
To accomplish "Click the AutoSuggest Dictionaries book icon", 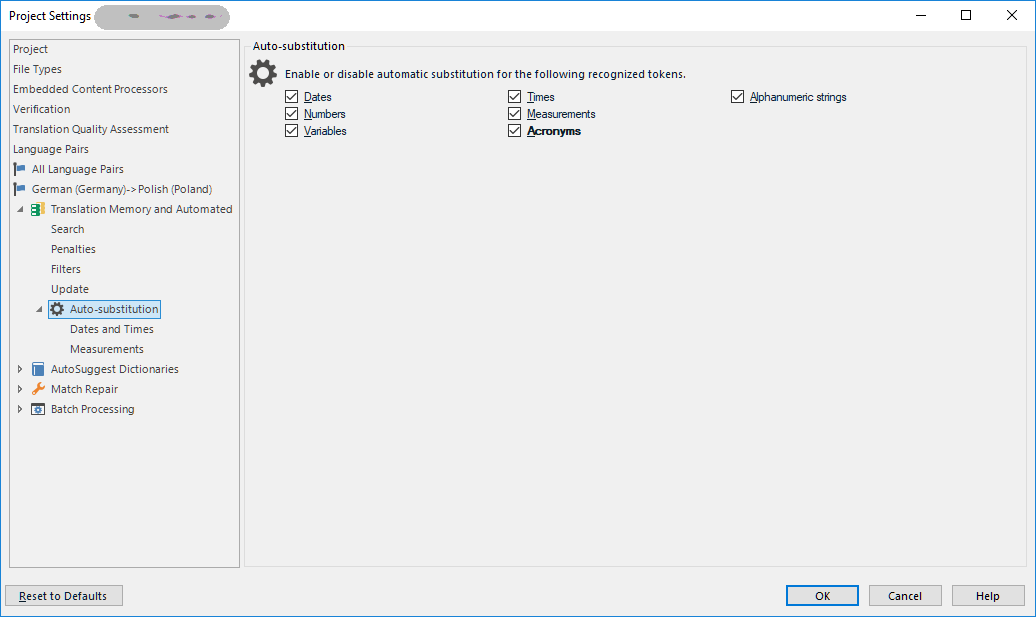I will (38, 369).
